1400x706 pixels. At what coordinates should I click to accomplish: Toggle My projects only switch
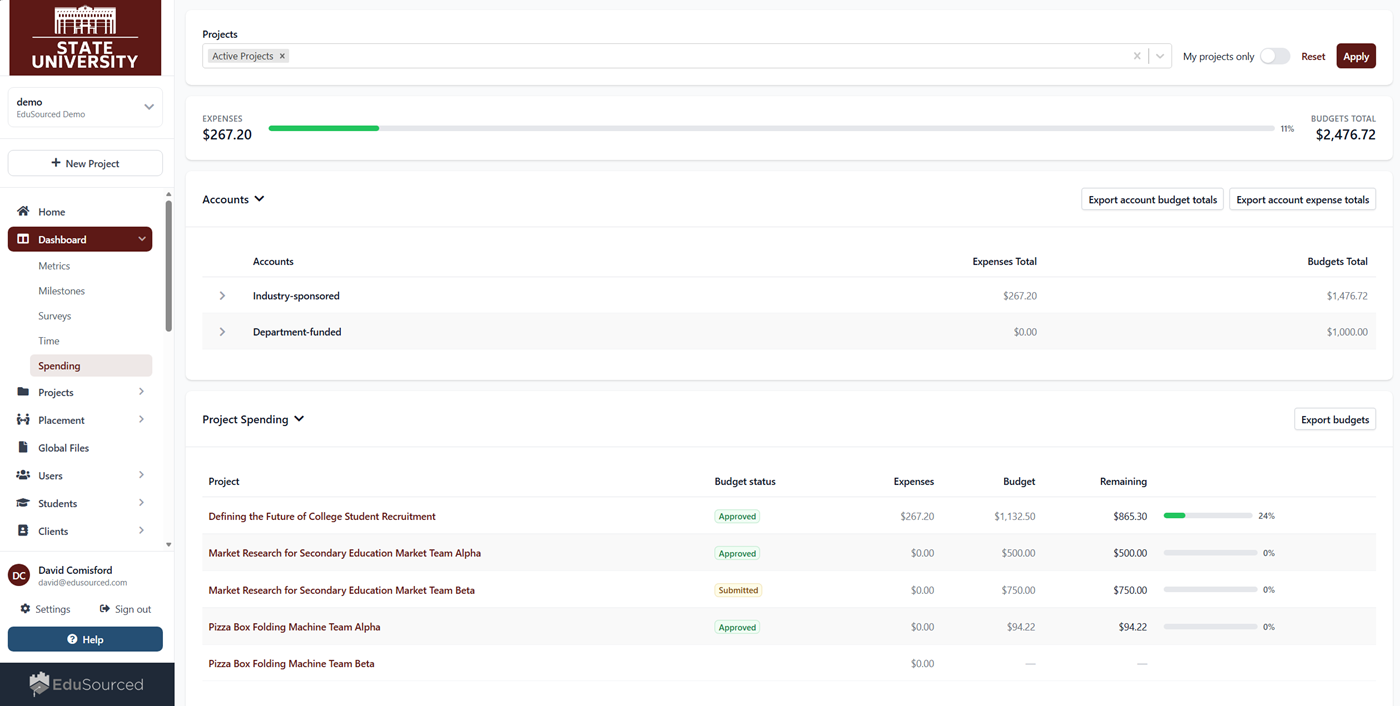click(x=1274, y=56)
